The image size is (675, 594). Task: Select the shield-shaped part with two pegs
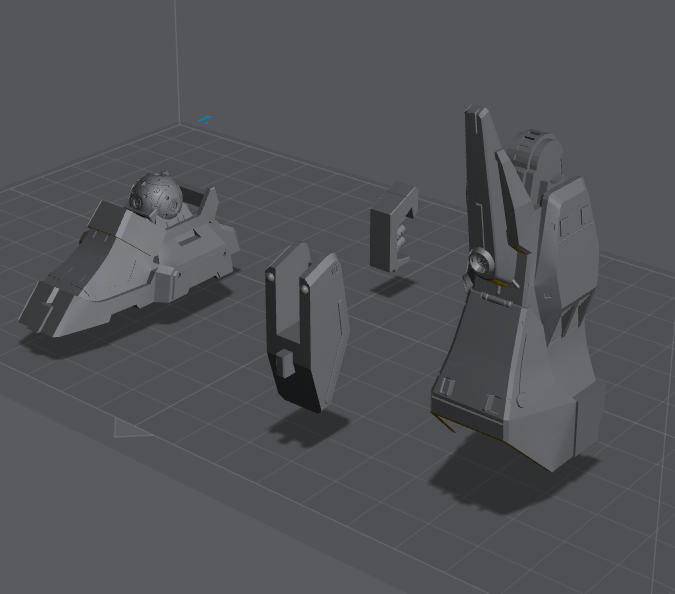(307, 327)
